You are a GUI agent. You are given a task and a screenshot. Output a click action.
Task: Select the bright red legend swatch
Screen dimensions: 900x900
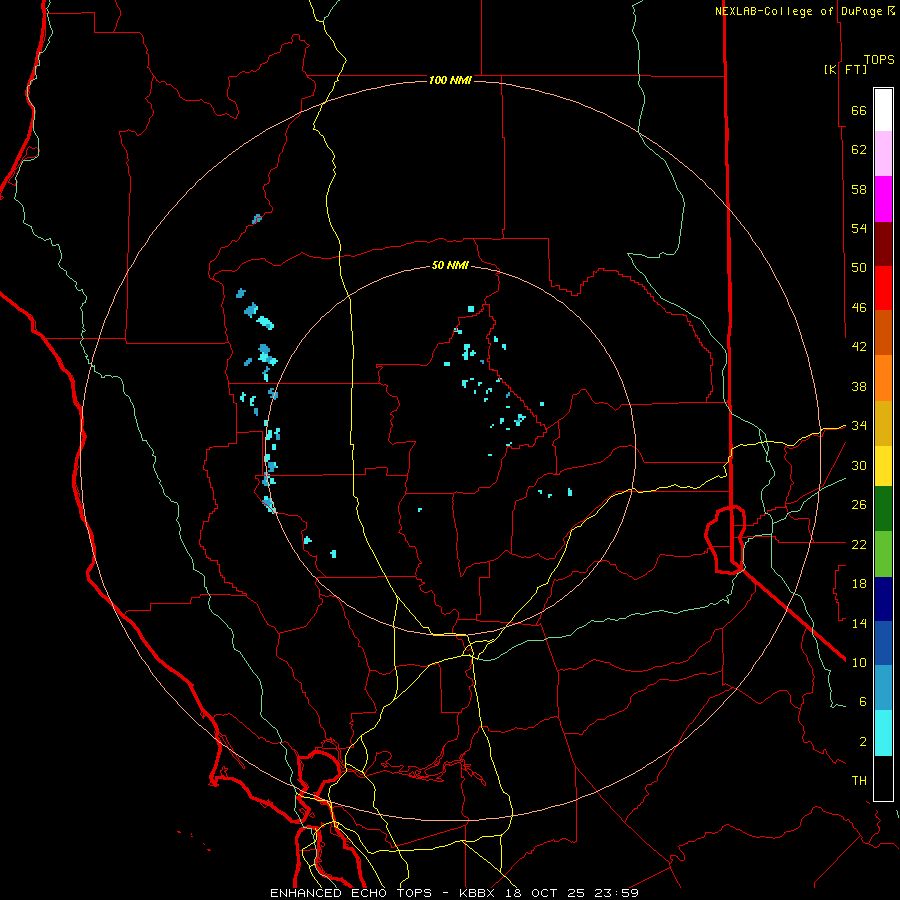pyautogui.click(x=883, y=288)
